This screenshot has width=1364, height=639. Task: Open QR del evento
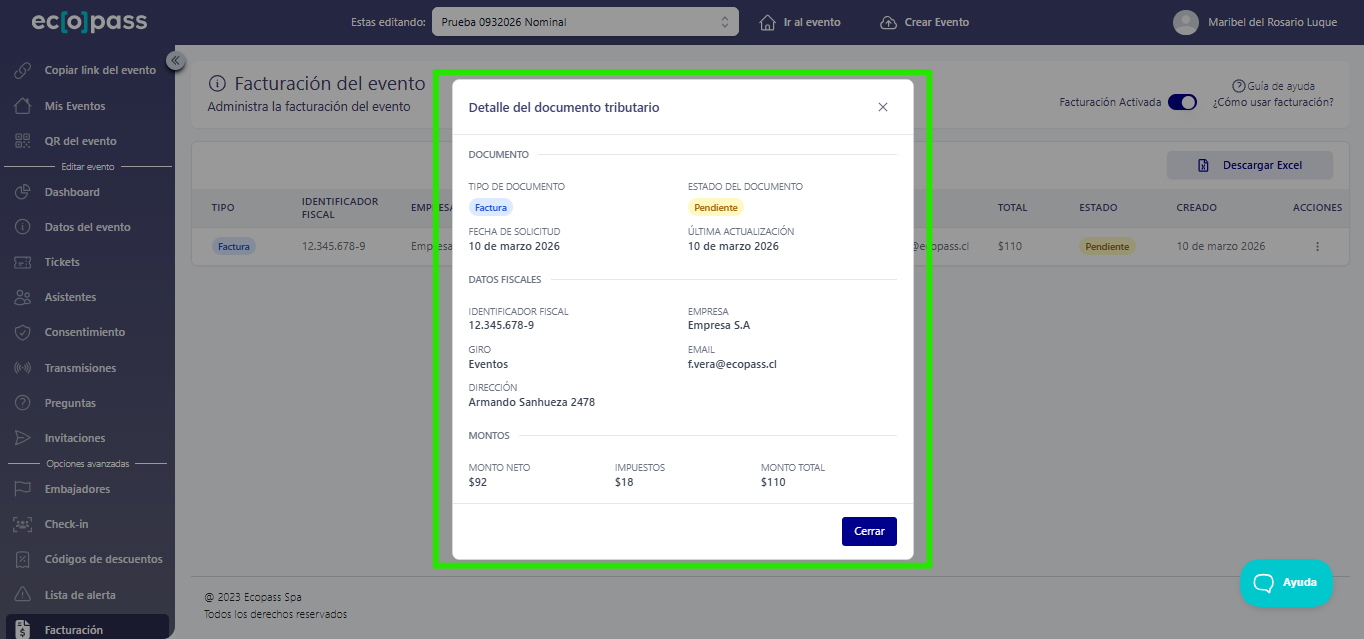tap(81, 141)
